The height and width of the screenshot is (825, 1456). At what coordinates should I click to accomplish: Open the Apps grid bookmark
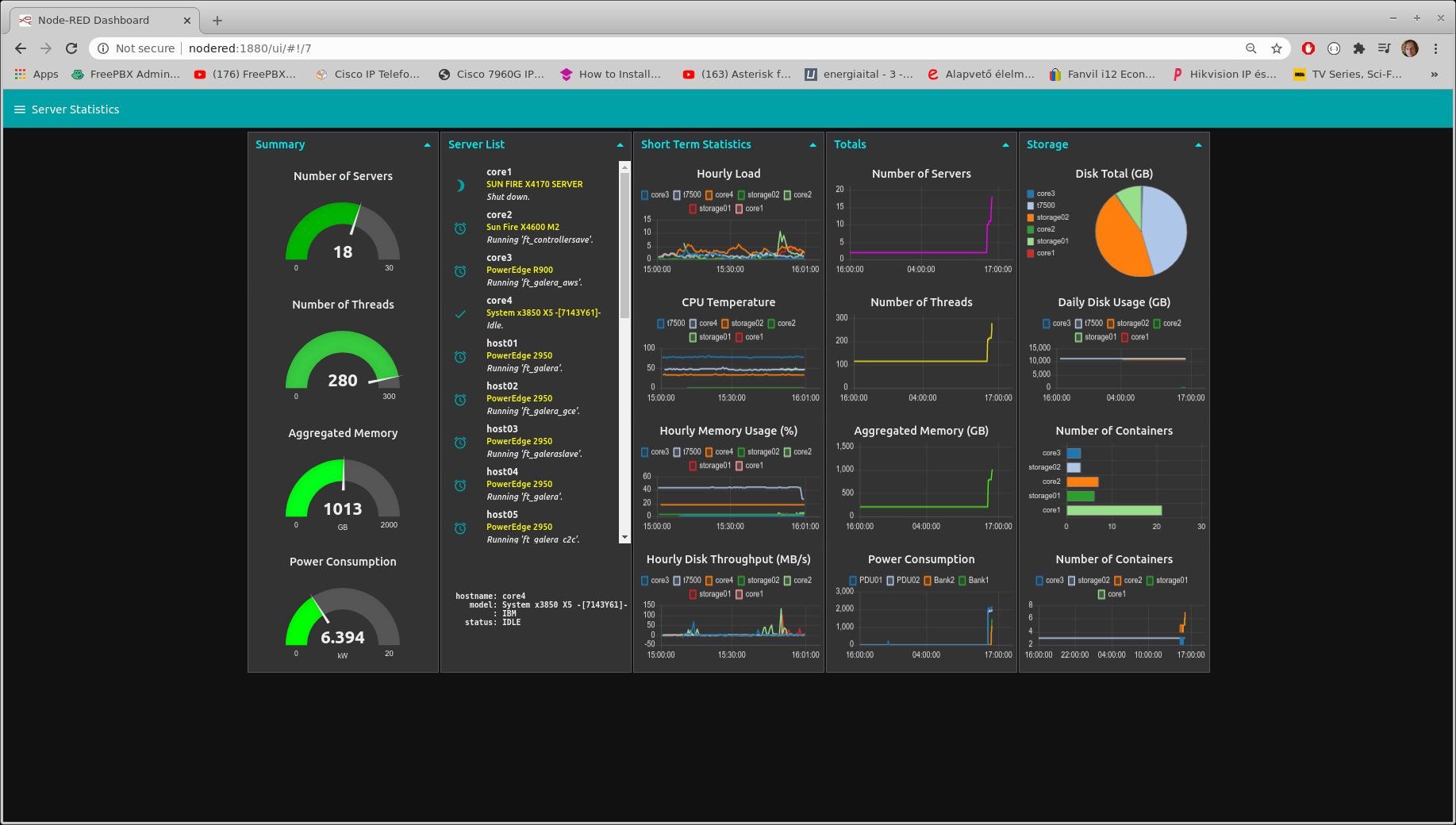pos(36,74)
